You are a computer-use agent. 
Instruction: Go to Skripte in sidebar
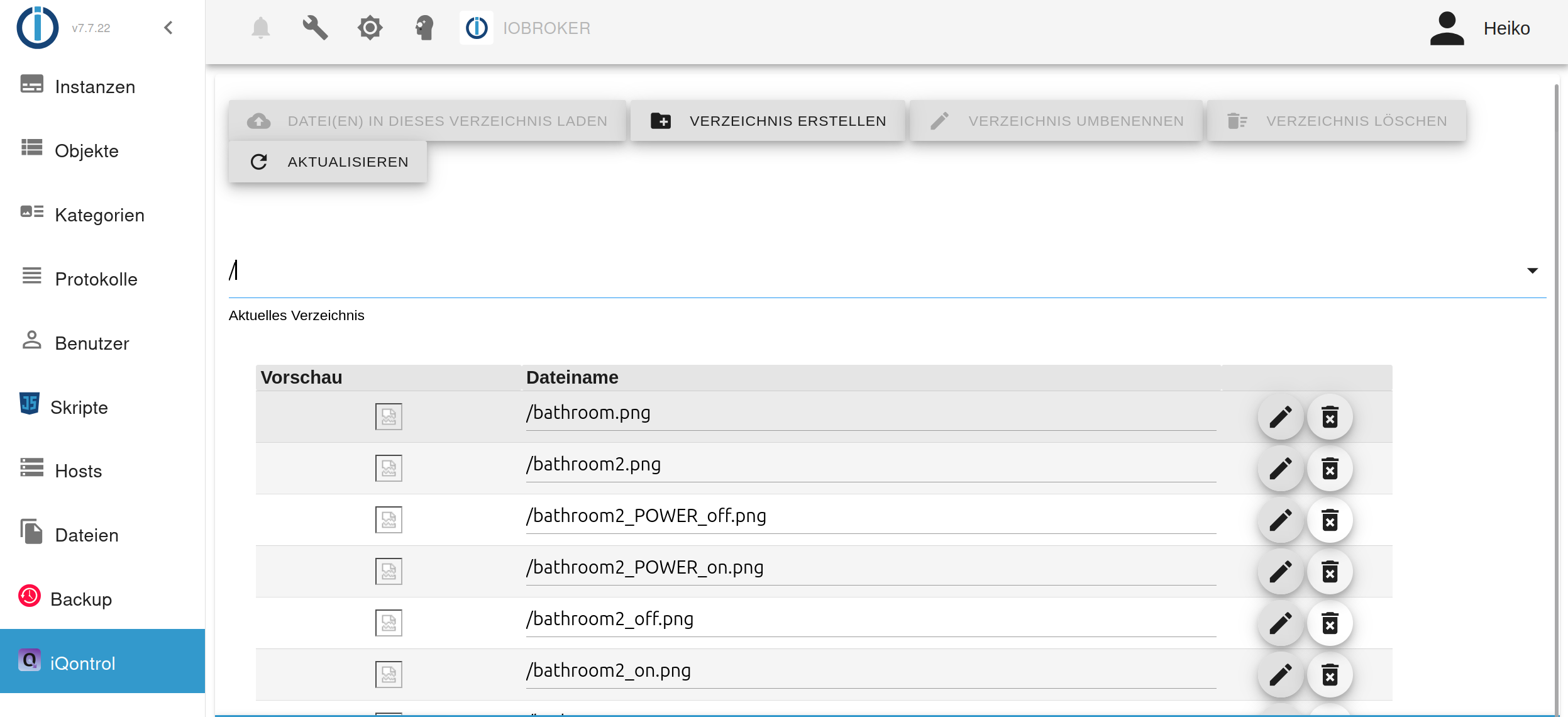click(x=79, y=408)
